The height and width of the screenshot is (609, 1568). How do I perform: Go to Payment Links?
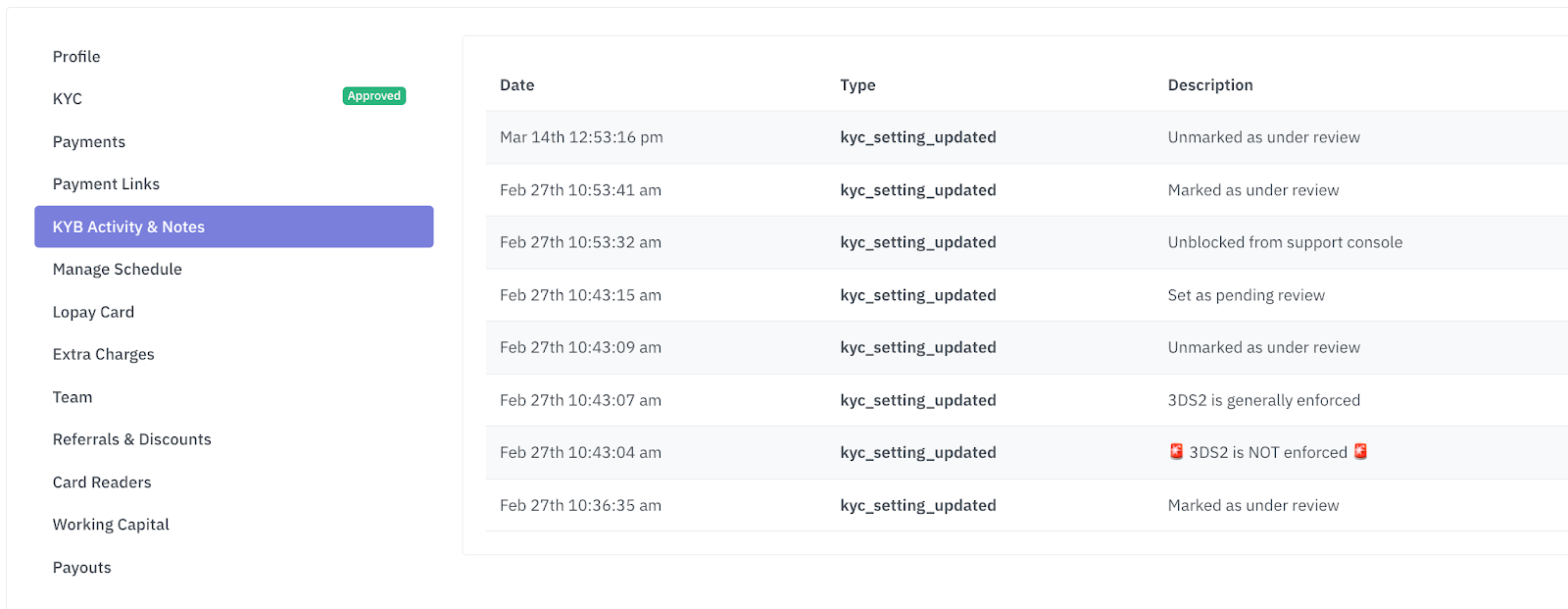(x=106, y=184)
